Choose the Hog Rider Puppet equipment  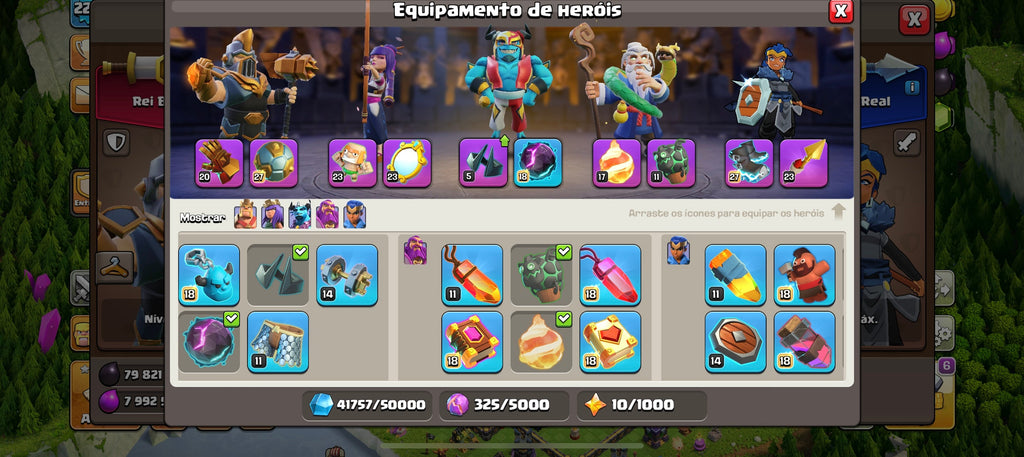805,275
